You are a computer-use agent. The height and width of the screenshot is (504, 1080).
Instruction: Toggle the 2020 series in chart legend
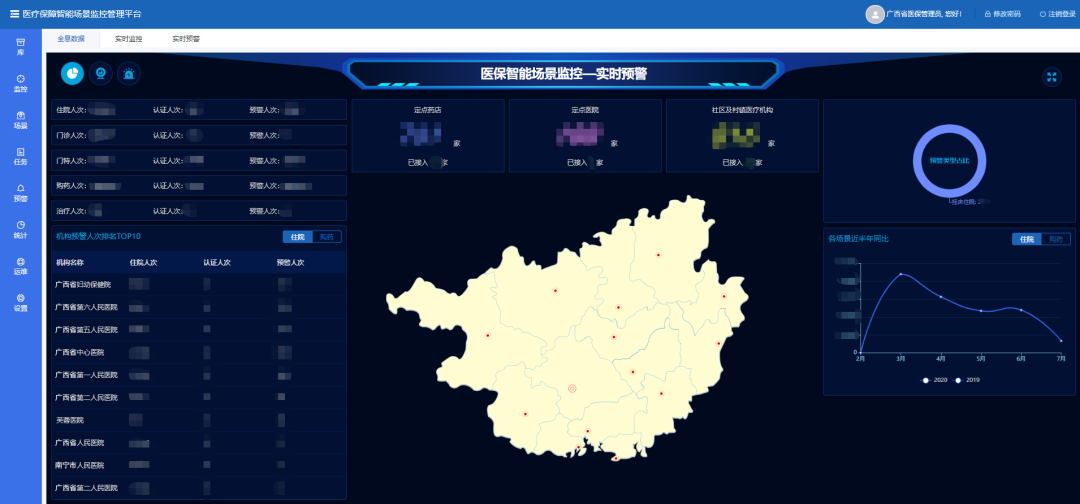[935, 380]
